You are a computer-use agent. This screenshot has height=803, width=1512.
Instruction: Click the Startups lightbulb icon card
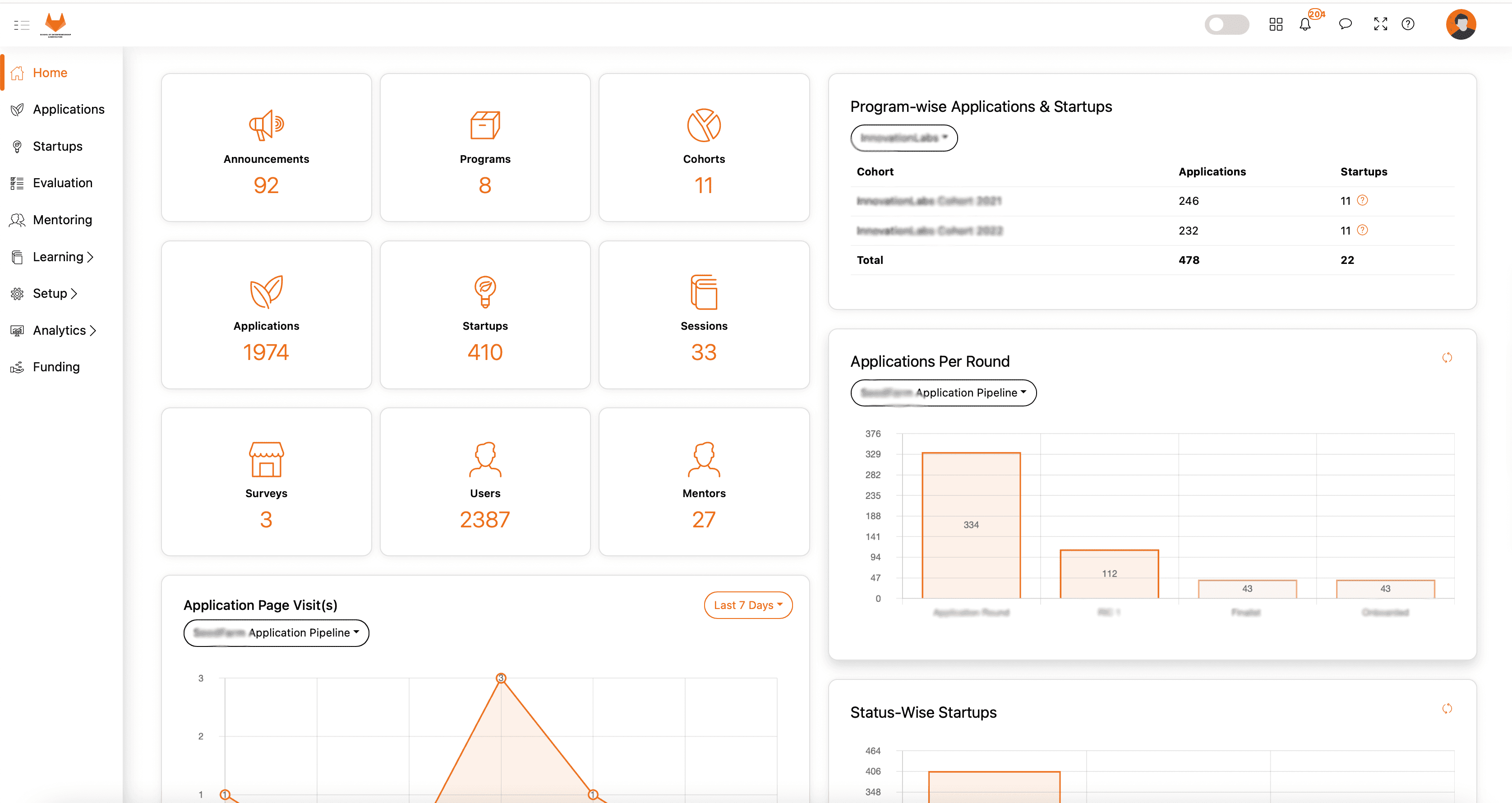(x=485, y=292)
